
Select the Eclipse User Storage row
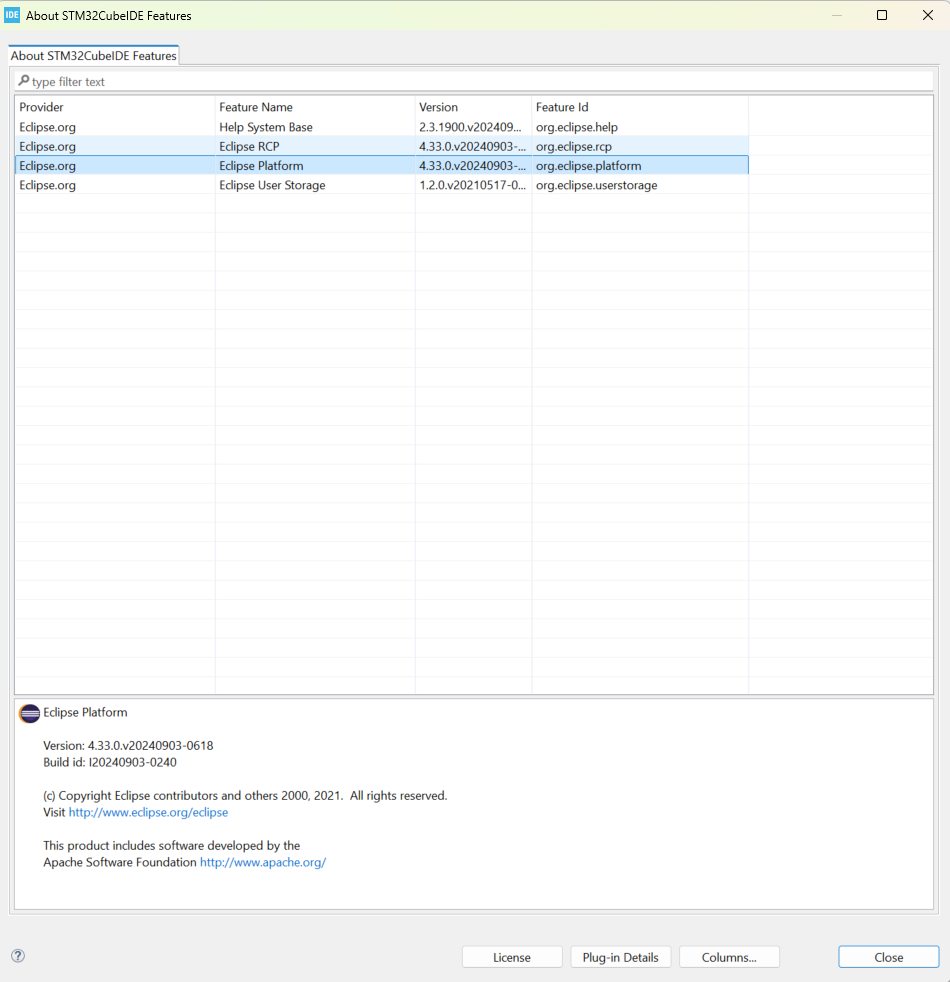point(382,185)
